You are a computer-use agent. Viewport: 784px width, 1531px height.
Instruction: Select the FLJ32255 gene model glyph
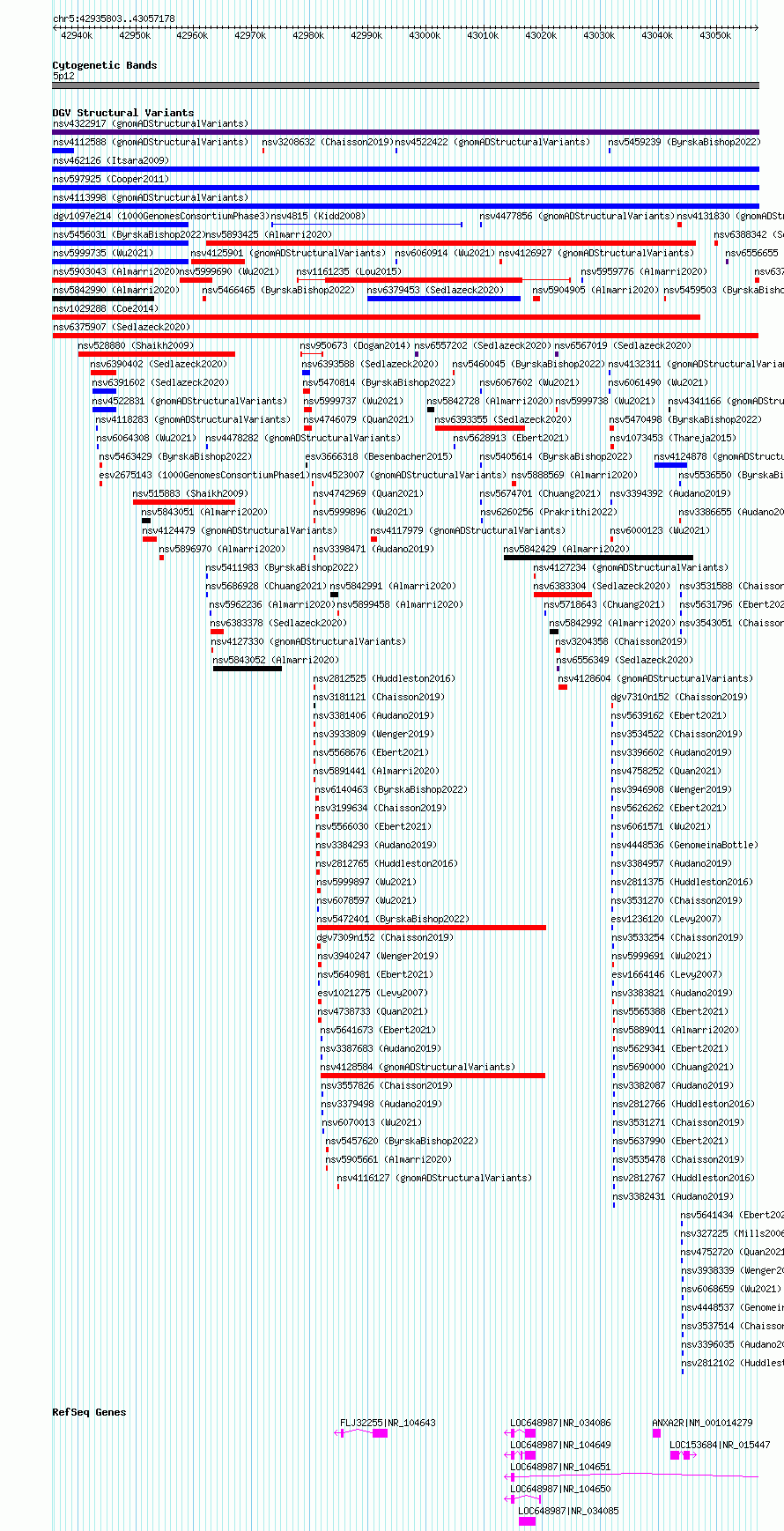tap(361, 1433)
